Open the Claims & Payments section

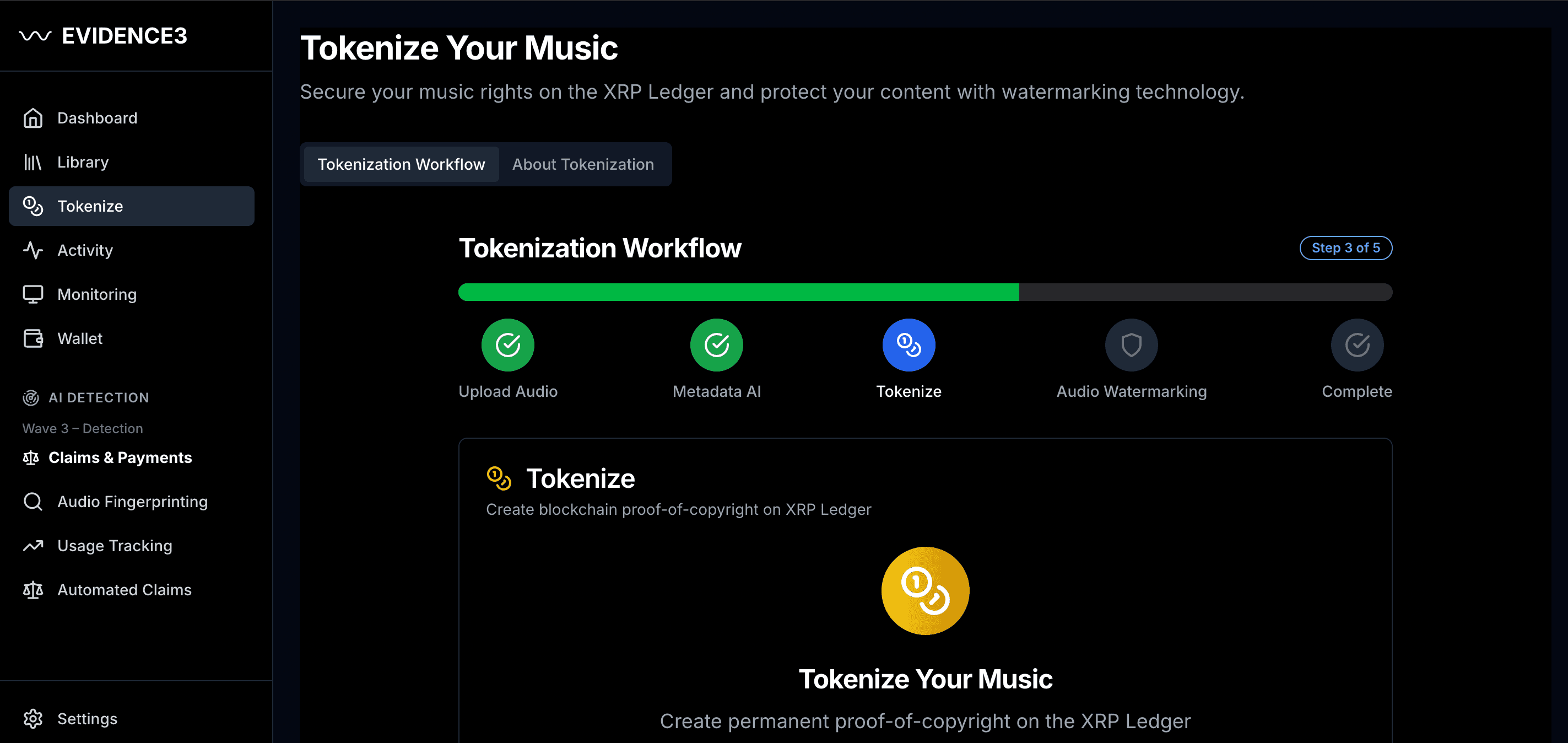click(120, 457)
